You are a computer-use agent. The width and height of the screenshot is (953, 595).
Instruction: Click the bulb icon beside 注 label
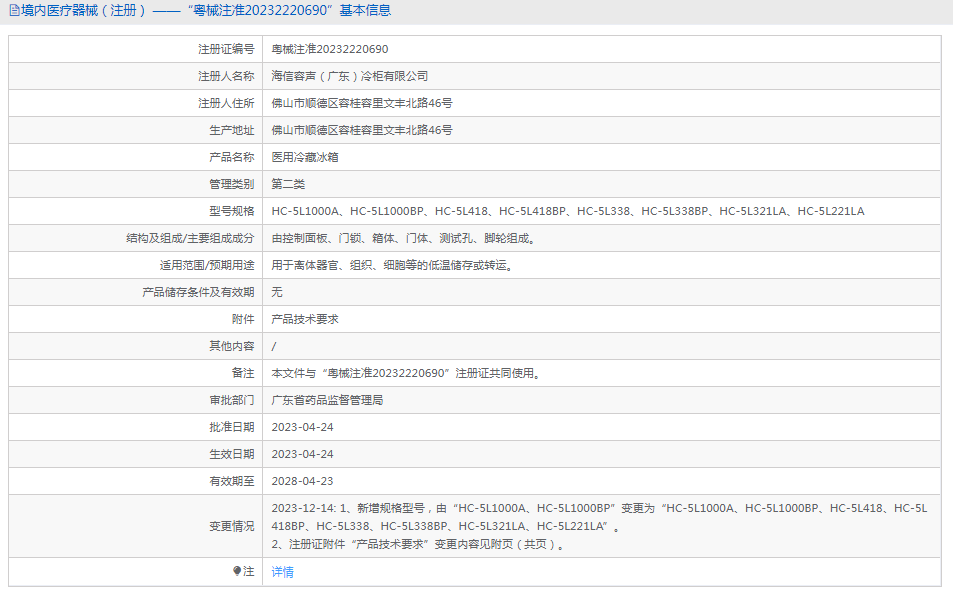point(237,571)
